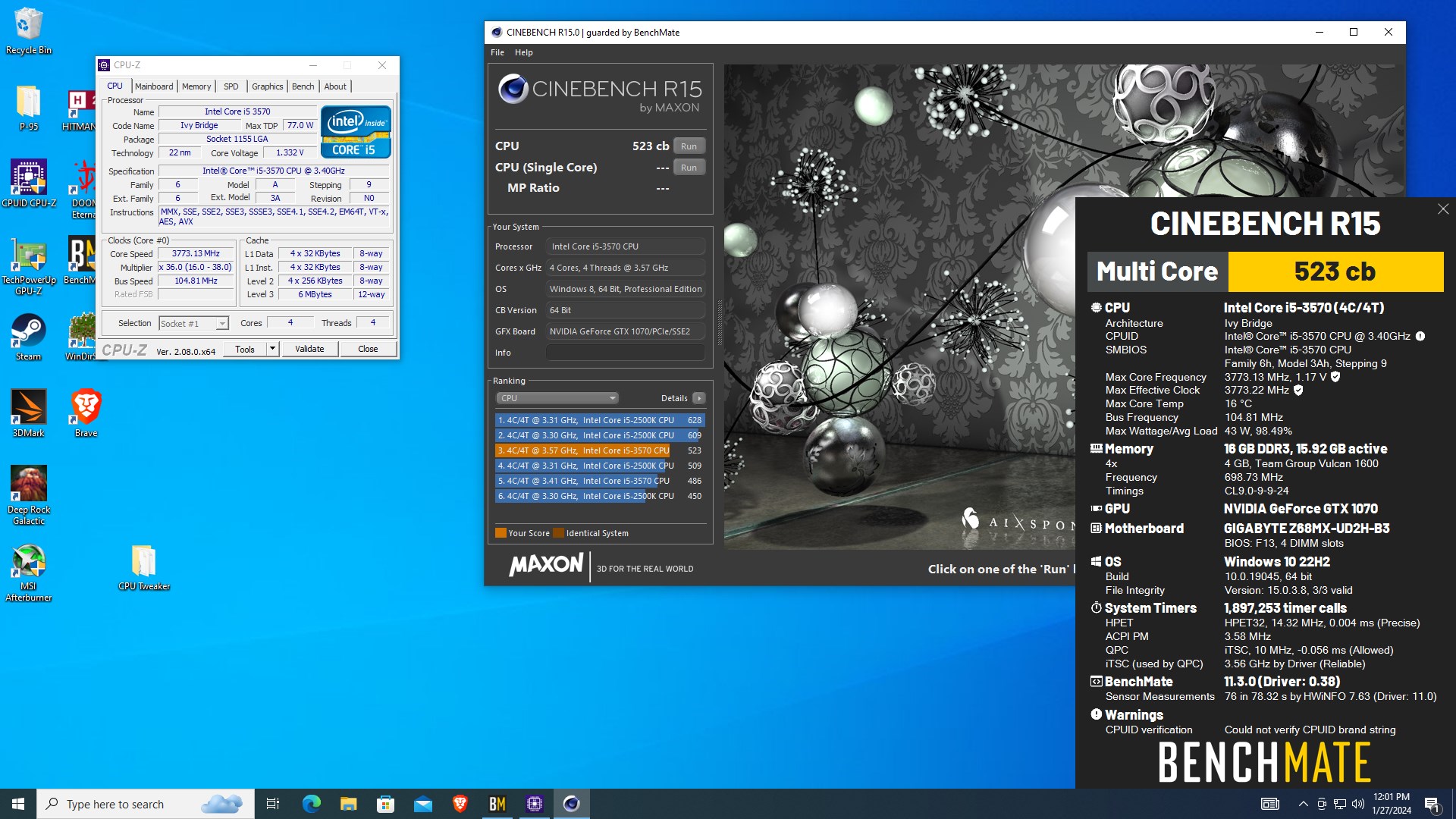This screenshot has height=819, width=1456.
Task: Run the CPU (Single Core) benchmark
Action: [x=689, y=168]
